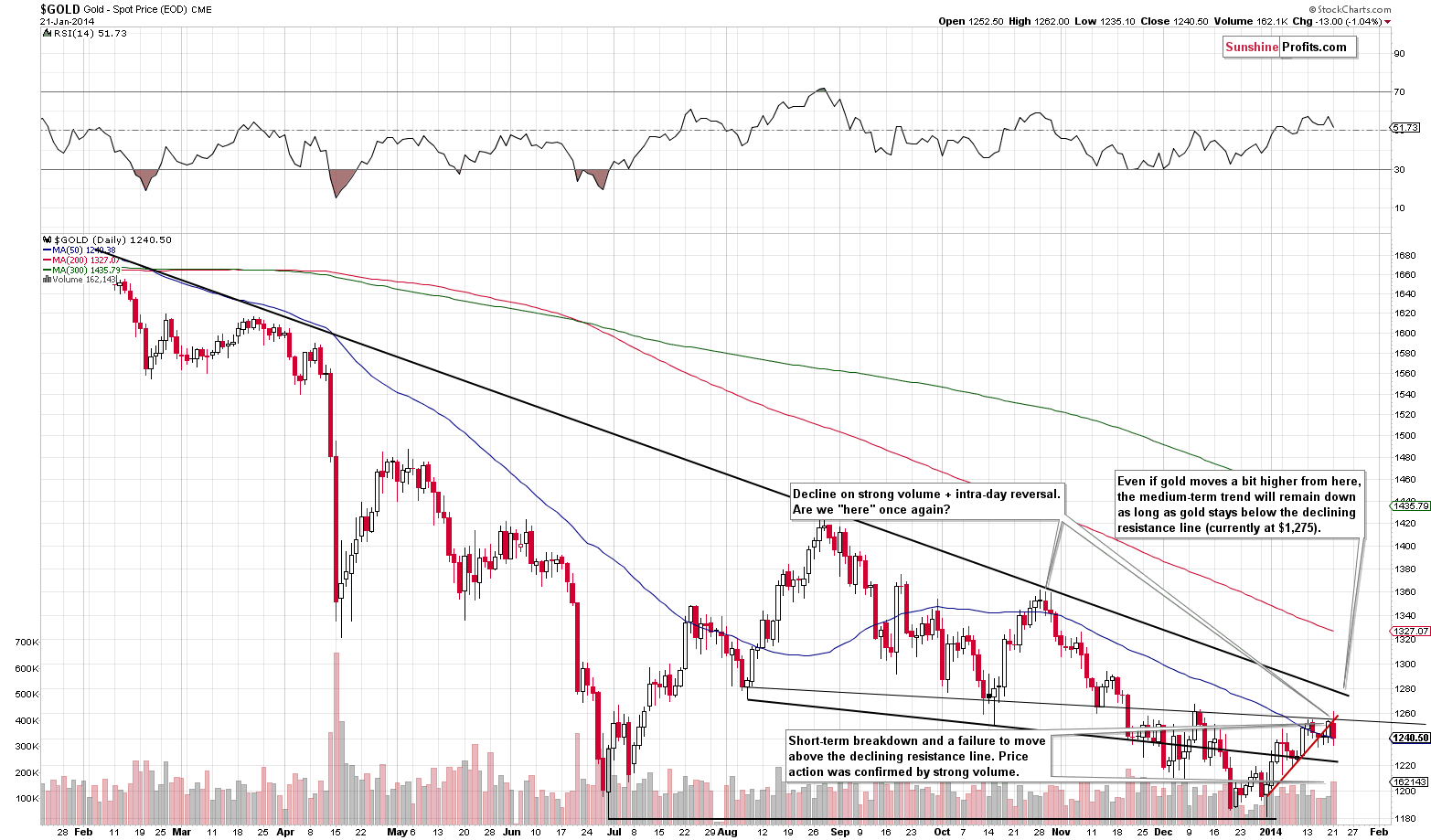The image size is (1431, 840).
Task: Click the Dec month label on timeline
Action: (x=1163, y=832)
